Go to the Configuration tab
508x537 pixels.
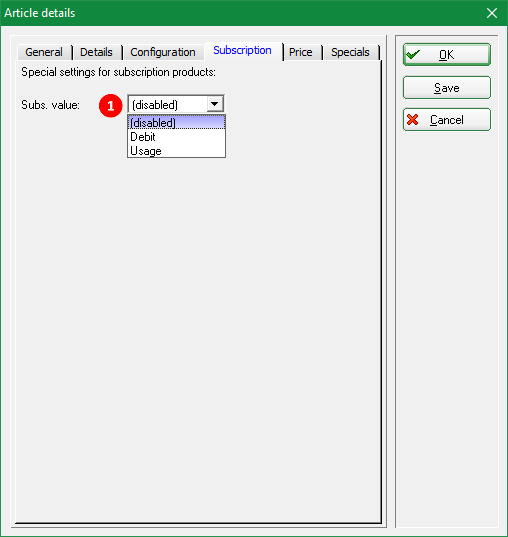pos(163,52)
